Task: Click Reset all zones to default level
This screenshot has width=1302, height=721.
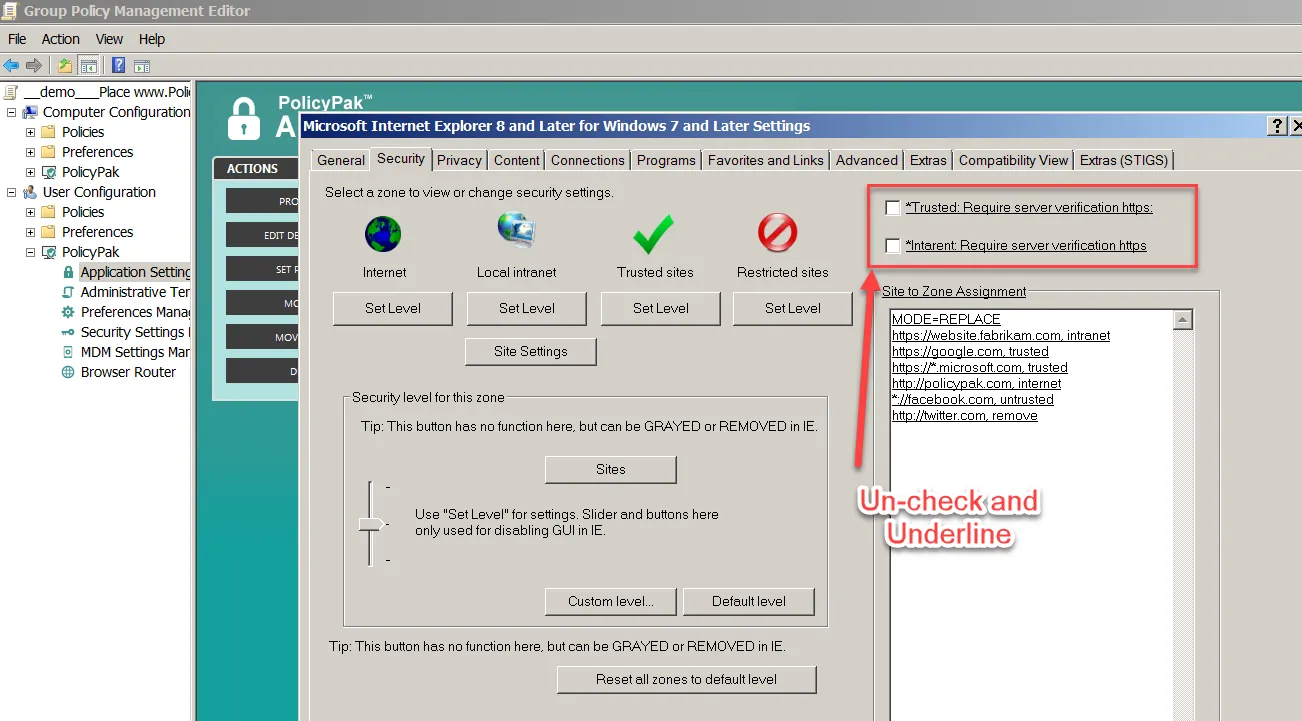Action: click(x=686, y=680)
